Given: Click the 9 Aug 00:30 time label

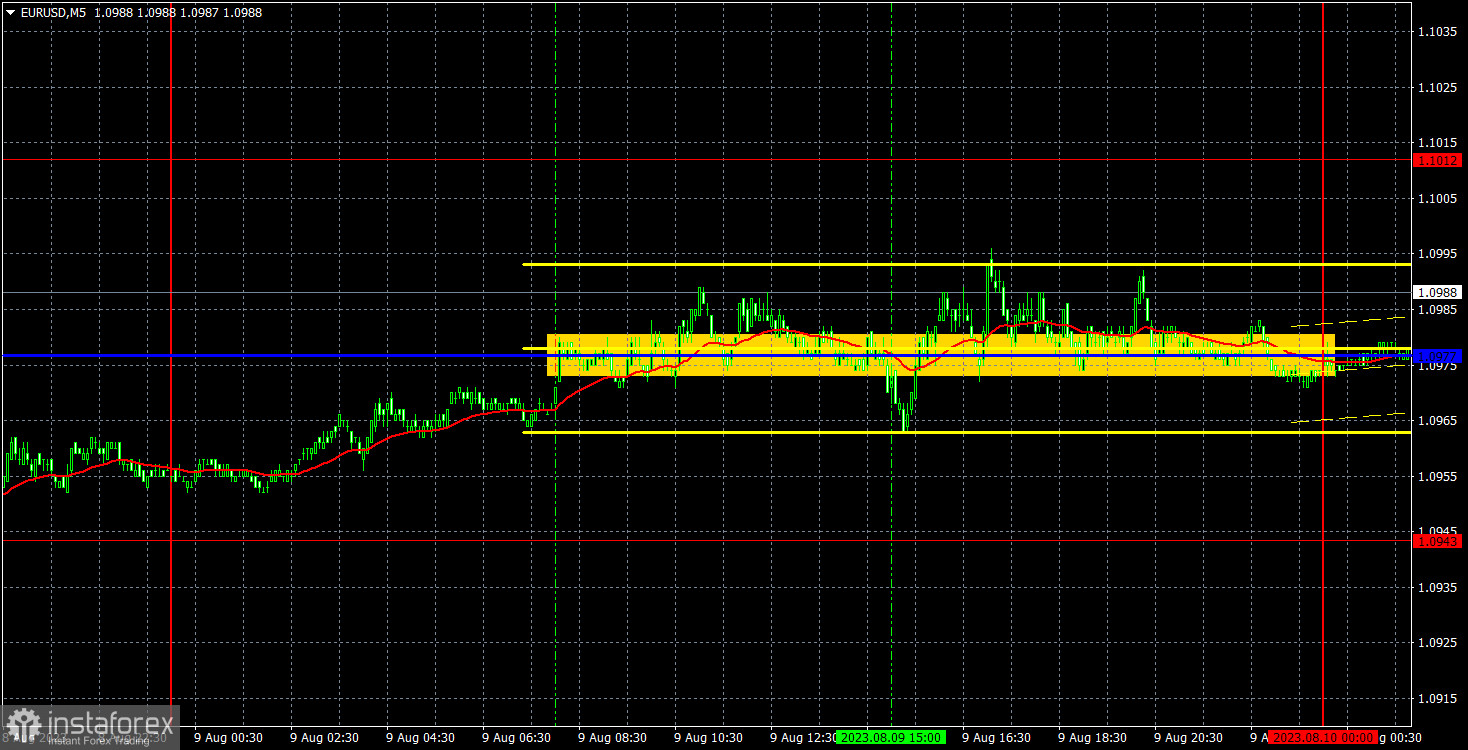Looking at the screenshot, I should (x=228, y=738).
